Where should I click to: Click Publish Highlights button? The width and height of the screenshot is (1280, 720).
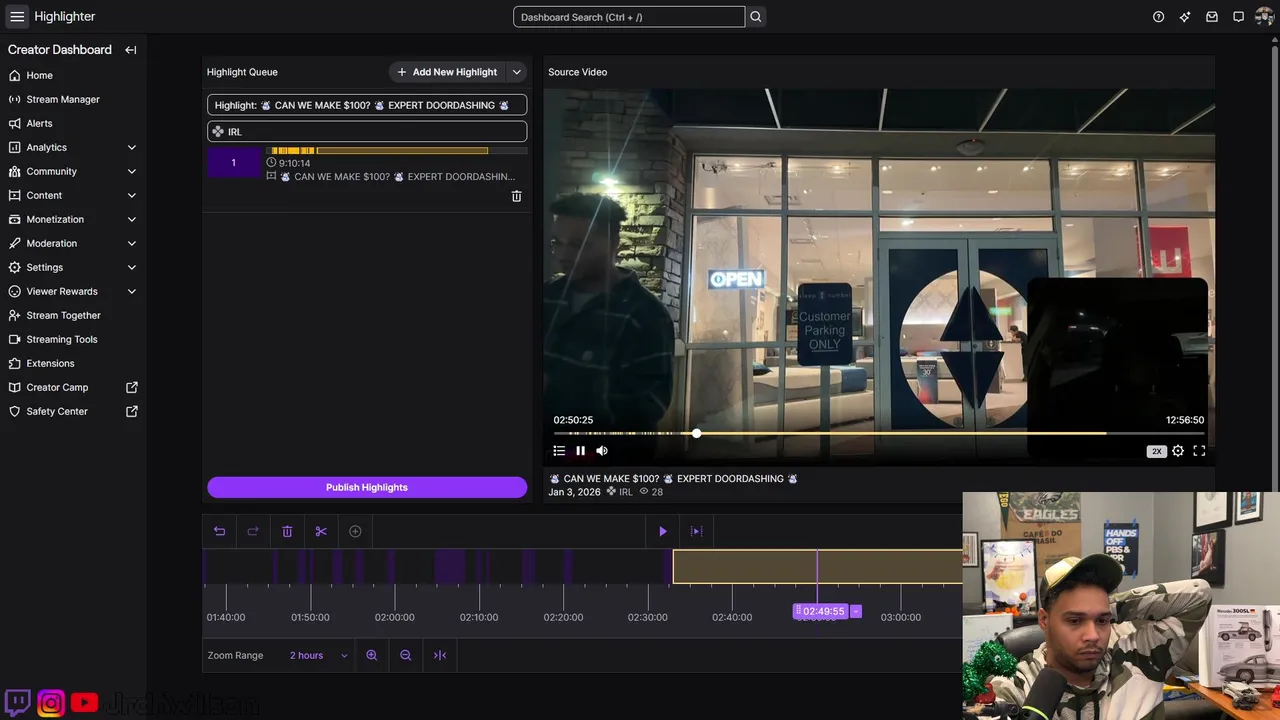tap(367, 487)
